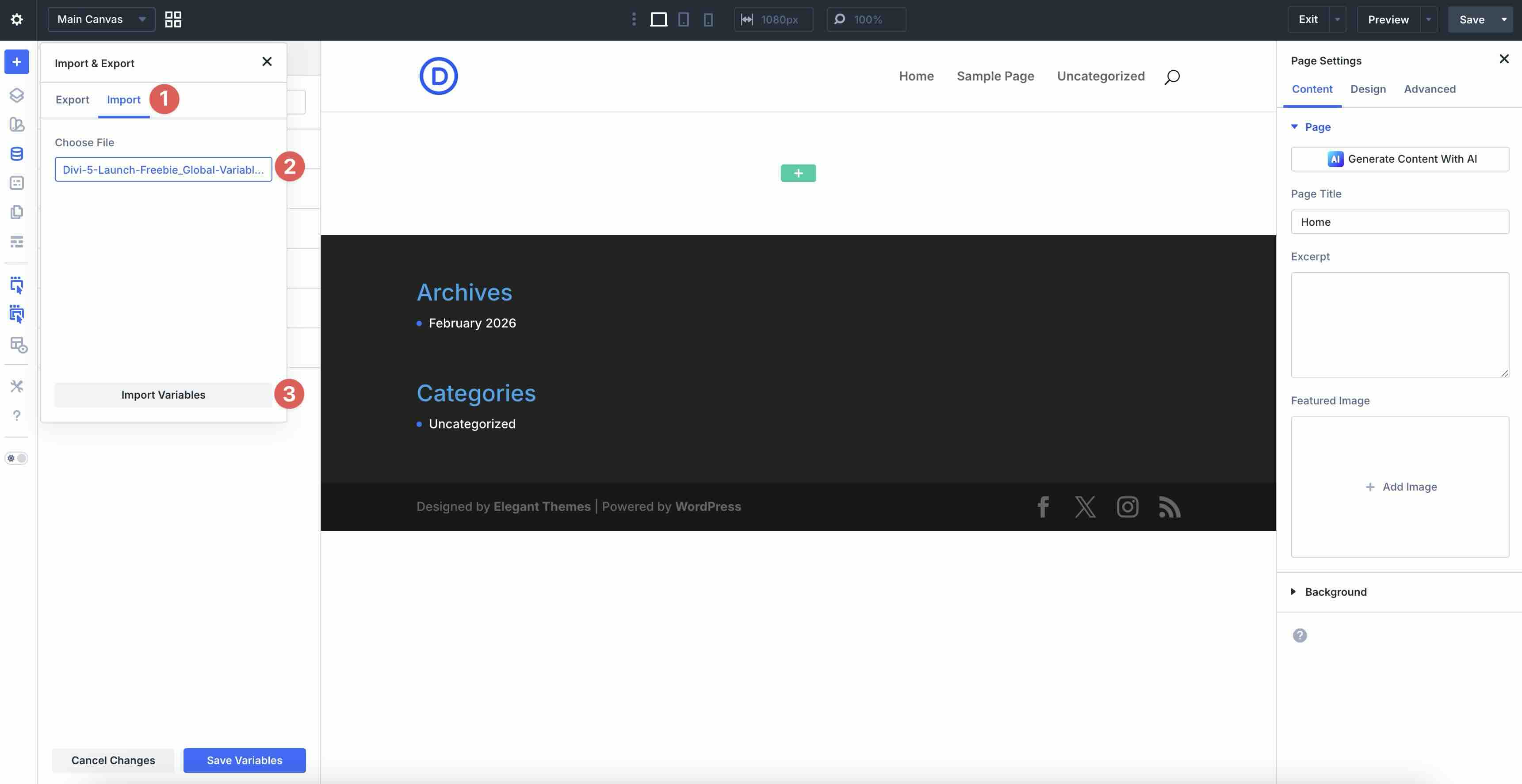Click the search icon in site header
Screen dimensions: 1522x784
(x=1172, y=77)
